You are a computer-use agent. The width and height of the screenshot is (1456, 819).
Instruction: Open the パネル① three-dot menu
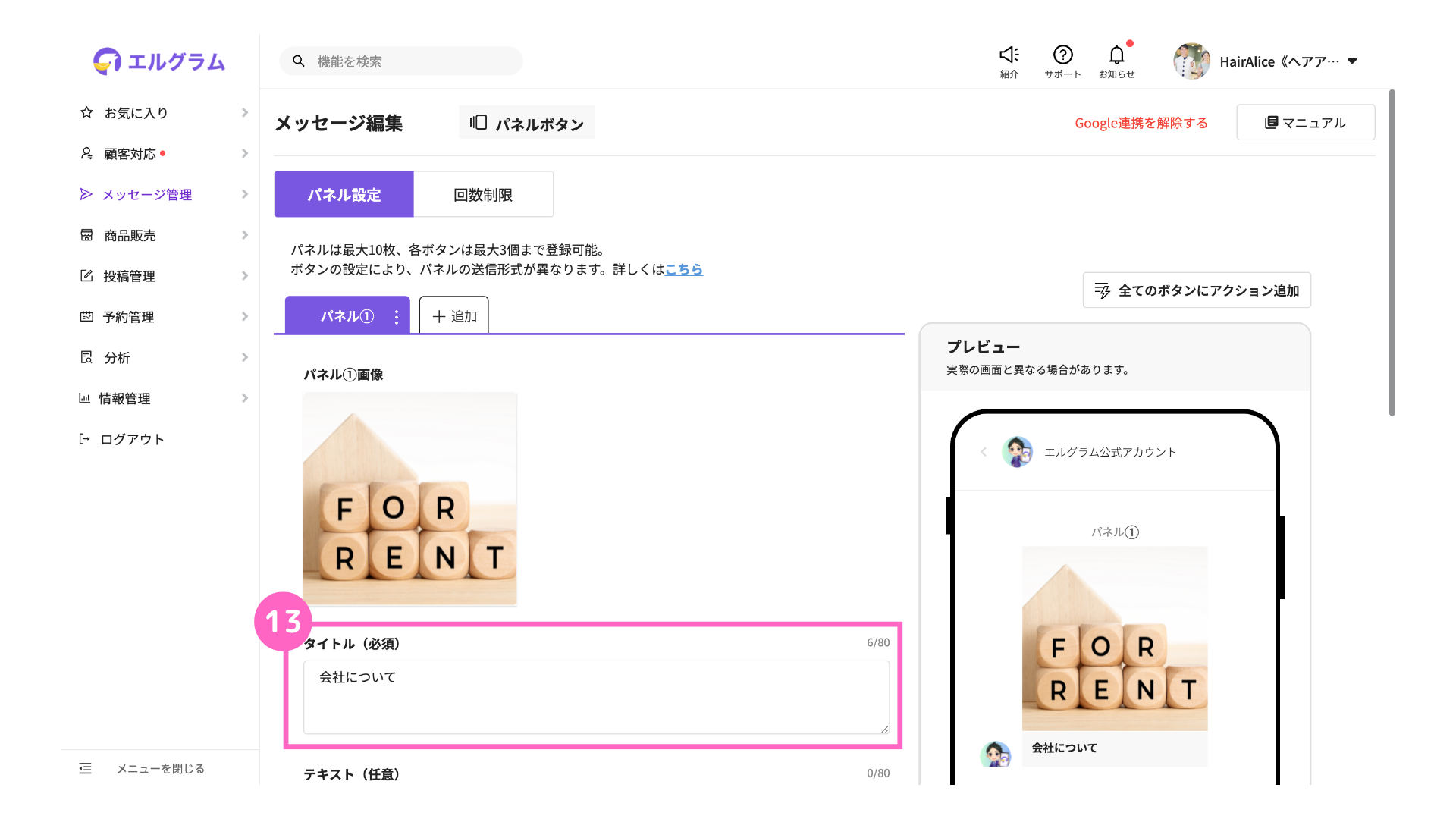coord(396,316)
